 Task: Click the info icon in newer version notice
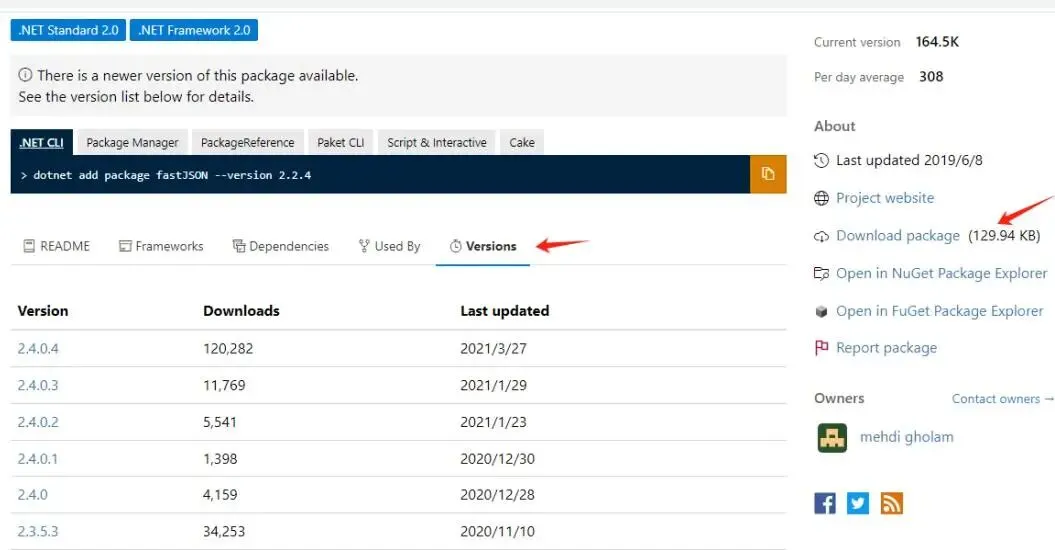(x=25, y=75)
